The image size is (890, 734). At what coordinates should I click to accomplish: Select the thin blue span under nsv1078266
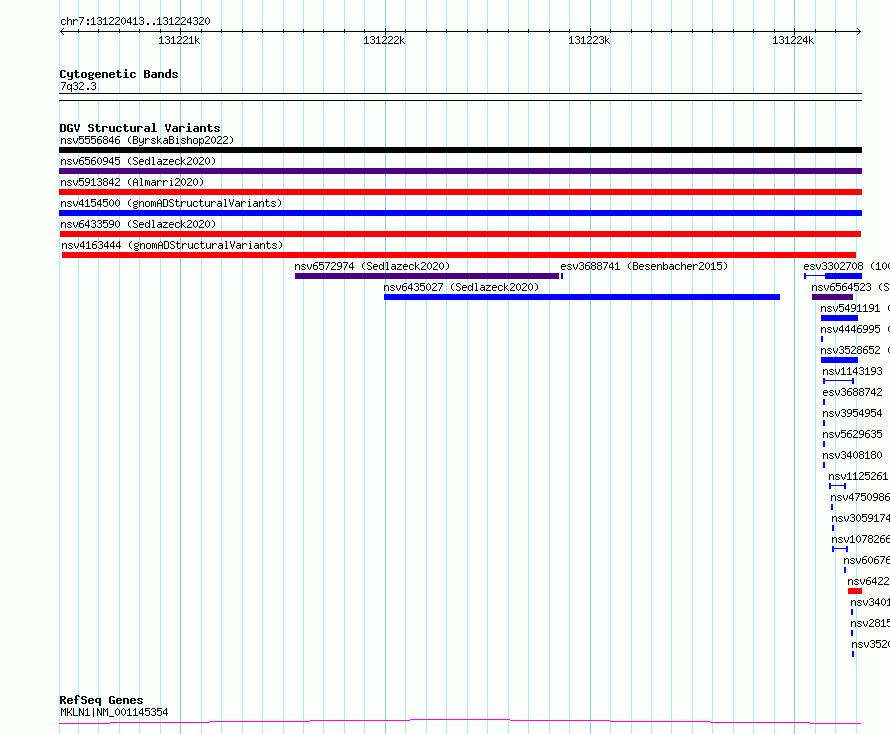(840, 549)
